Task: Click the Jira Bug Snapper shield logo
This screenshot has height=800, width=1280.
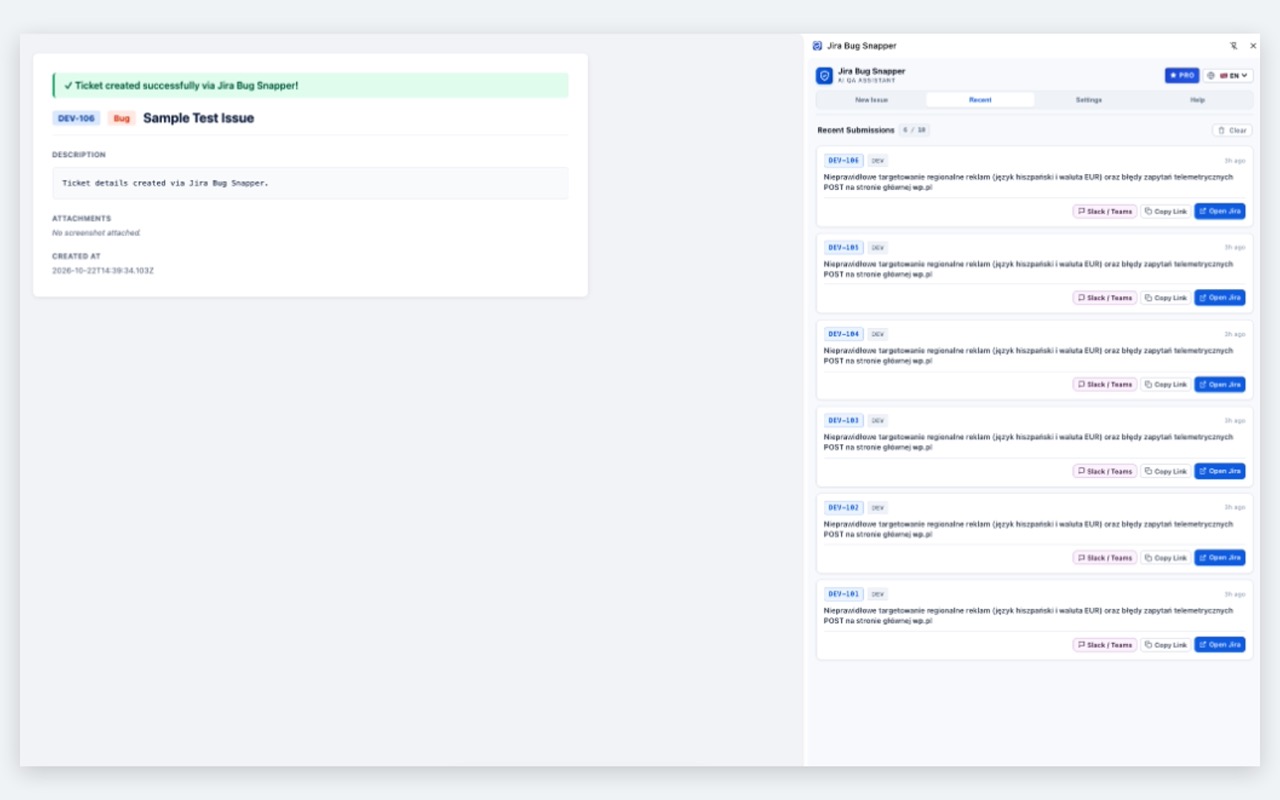Action: [824, 75]
